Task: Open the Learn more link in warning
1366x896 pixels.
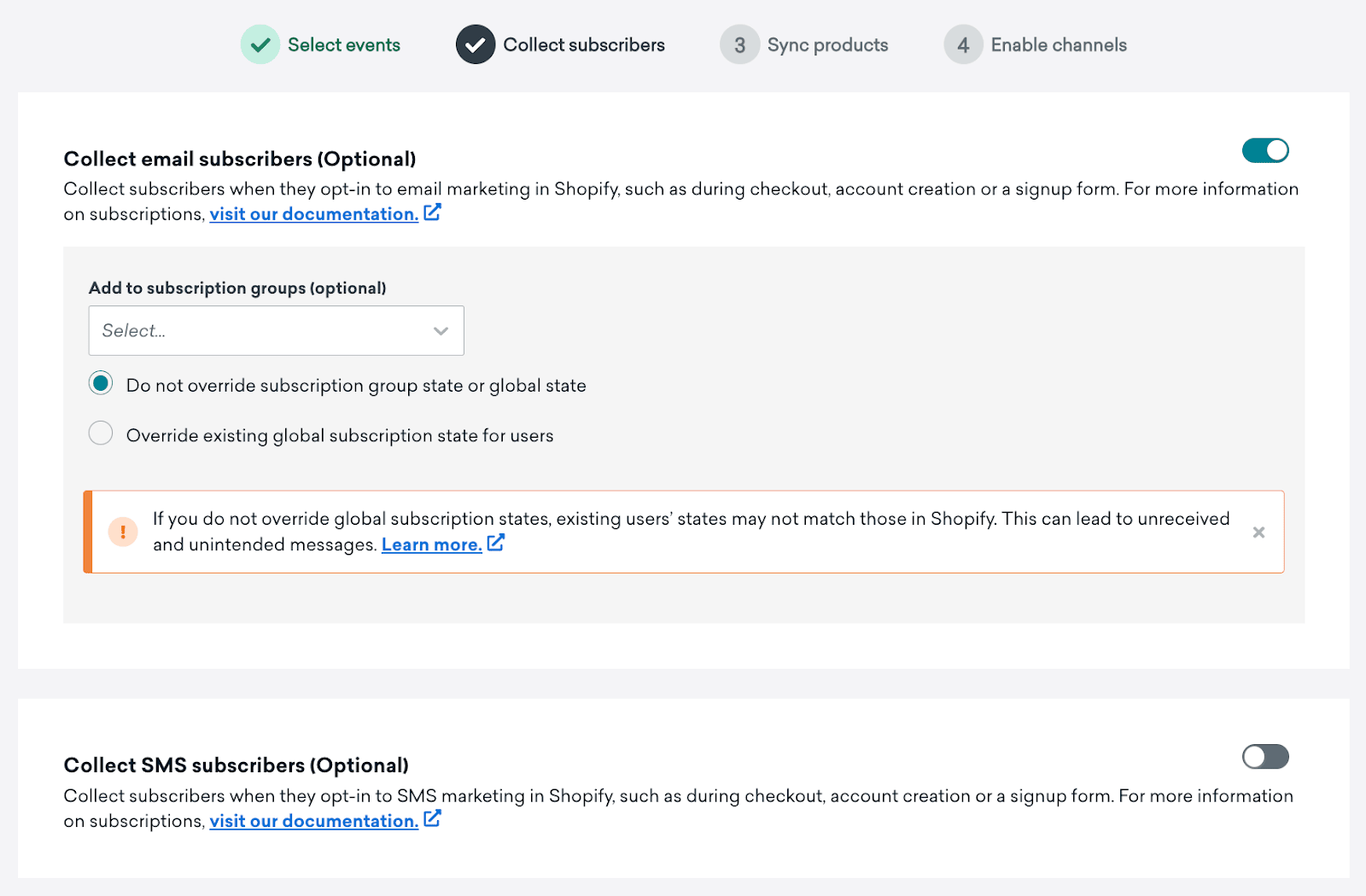Action: coord(431,544)
